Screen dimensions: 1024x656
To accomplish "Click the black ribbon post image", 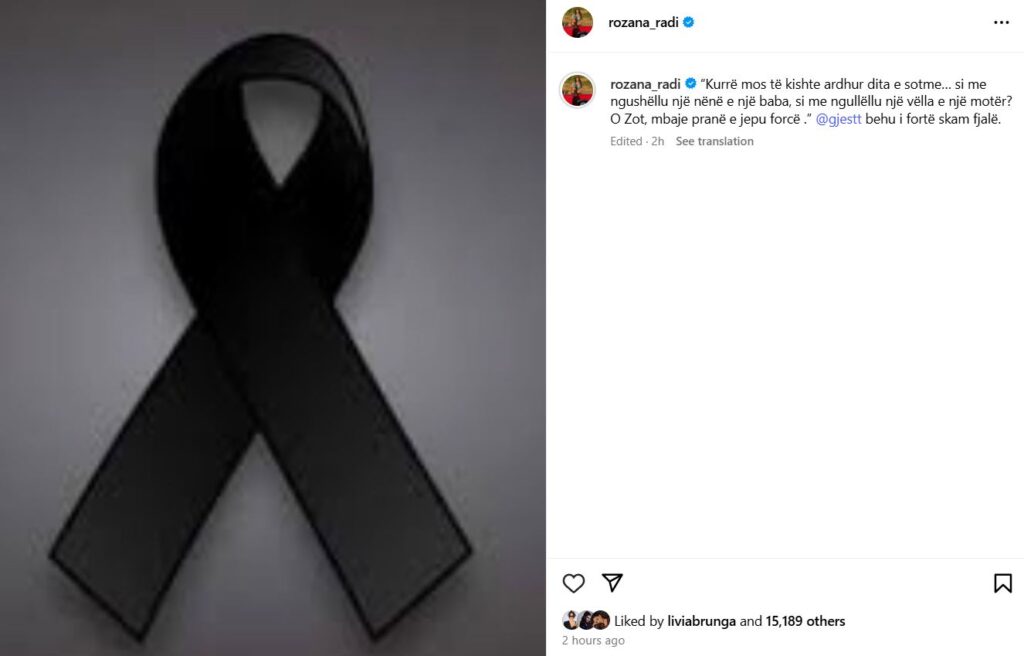I will (273, 328).
